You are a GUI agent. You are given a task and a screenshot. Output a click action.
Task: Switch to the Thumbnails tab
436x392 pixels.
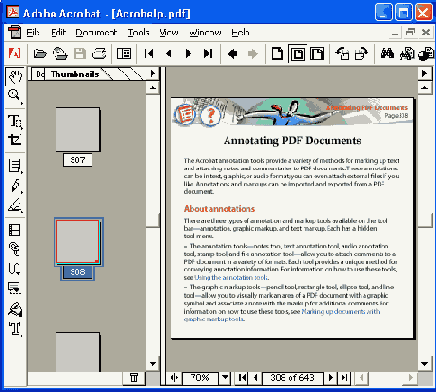[x=75, y=74]
